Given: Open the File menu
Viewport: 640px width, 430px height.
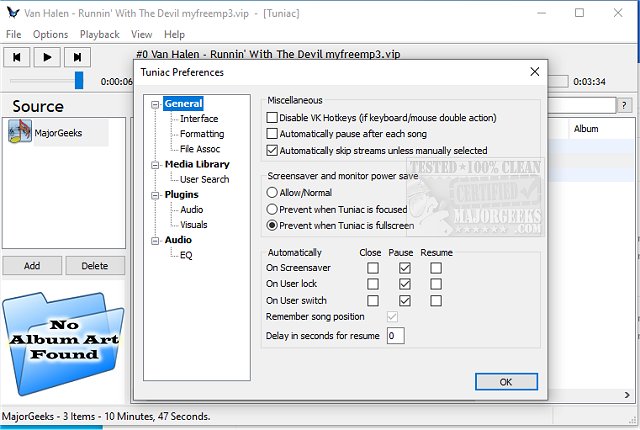Looking at the screenshot, I should pyautogui.click(x=13, y=34).
